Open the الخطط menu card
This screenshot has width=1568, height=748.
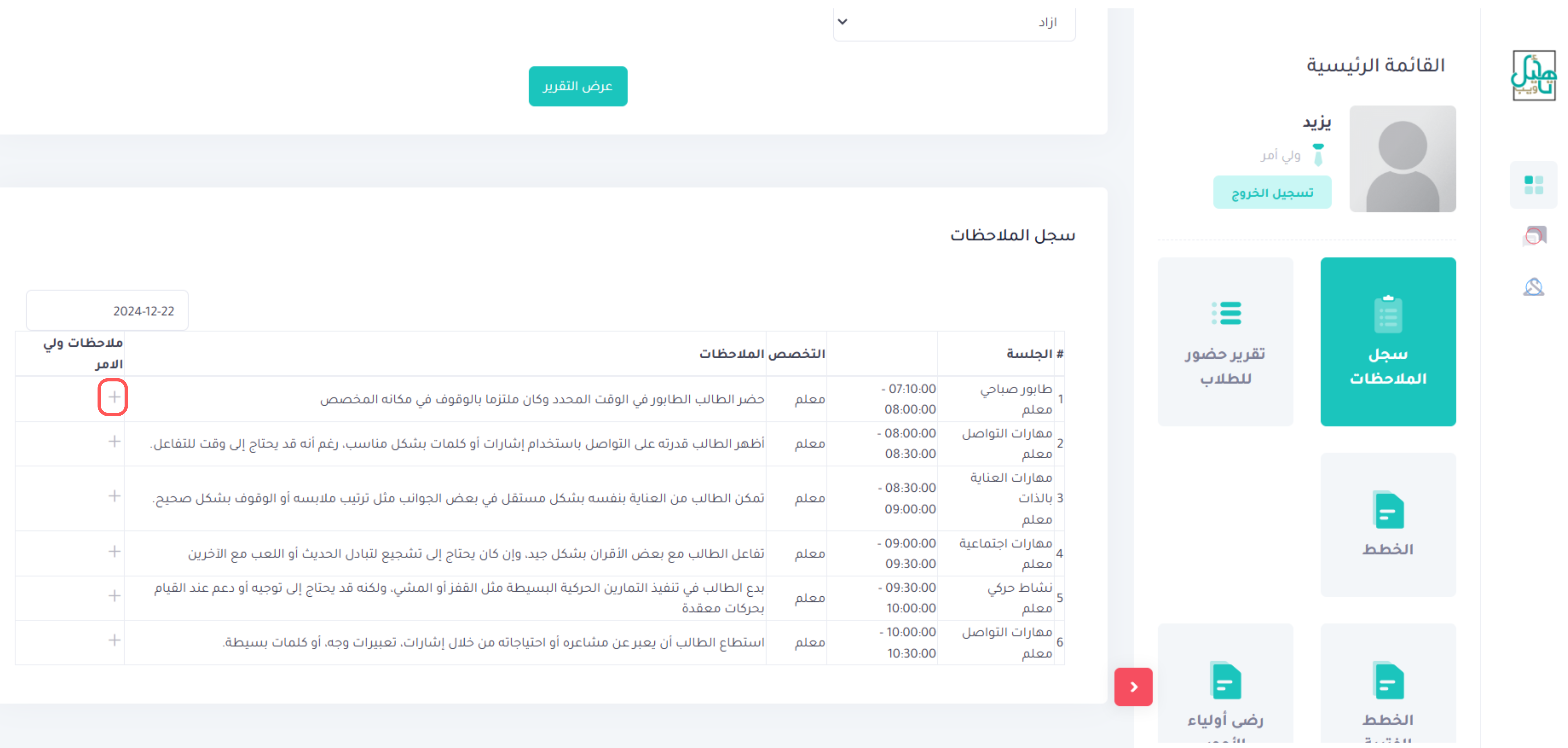pyautogui.click(x=1388, y=525)
